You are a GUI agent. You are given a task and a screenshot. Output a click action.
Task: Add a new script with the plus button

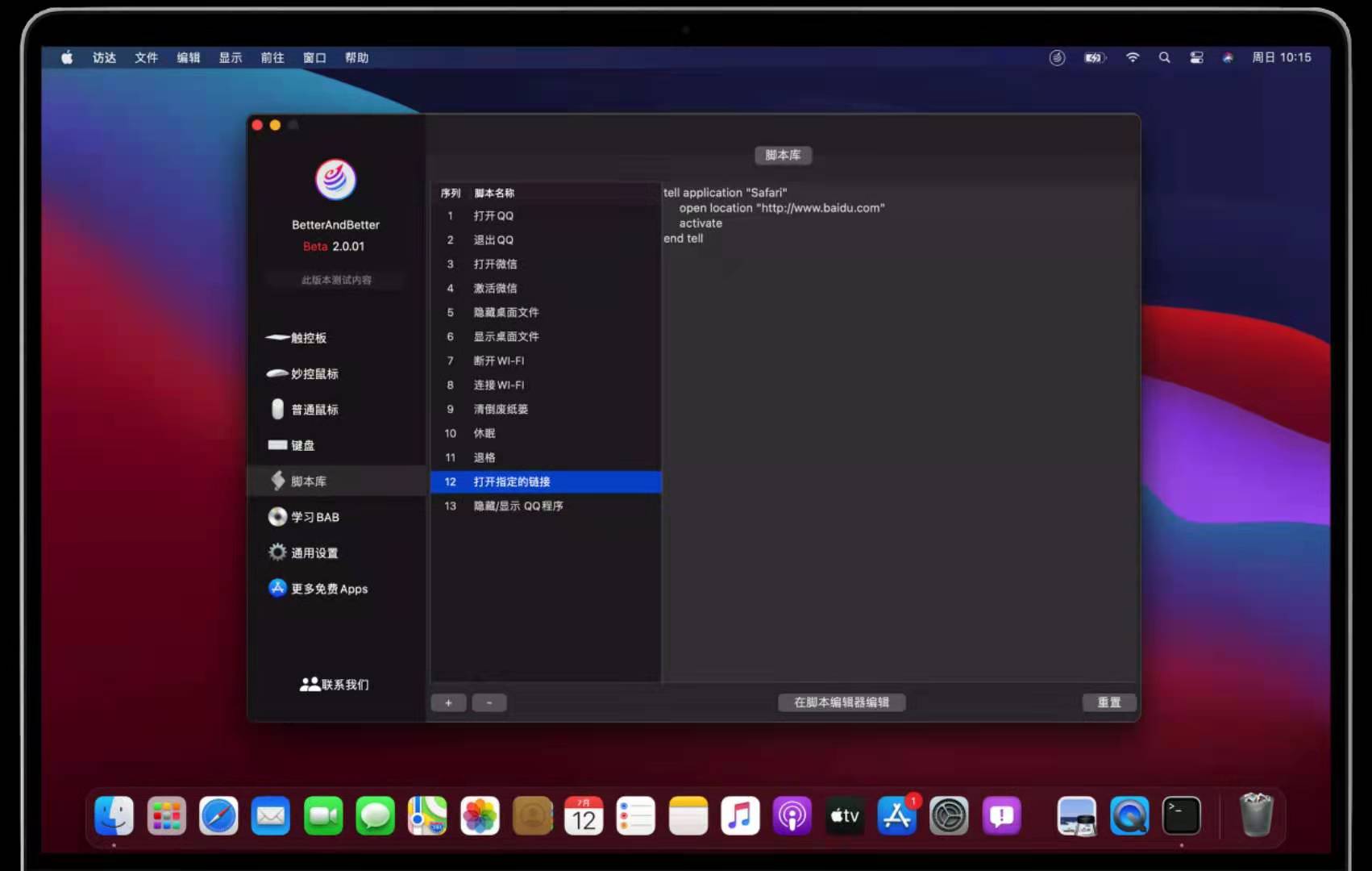click(x=448, y=702)
